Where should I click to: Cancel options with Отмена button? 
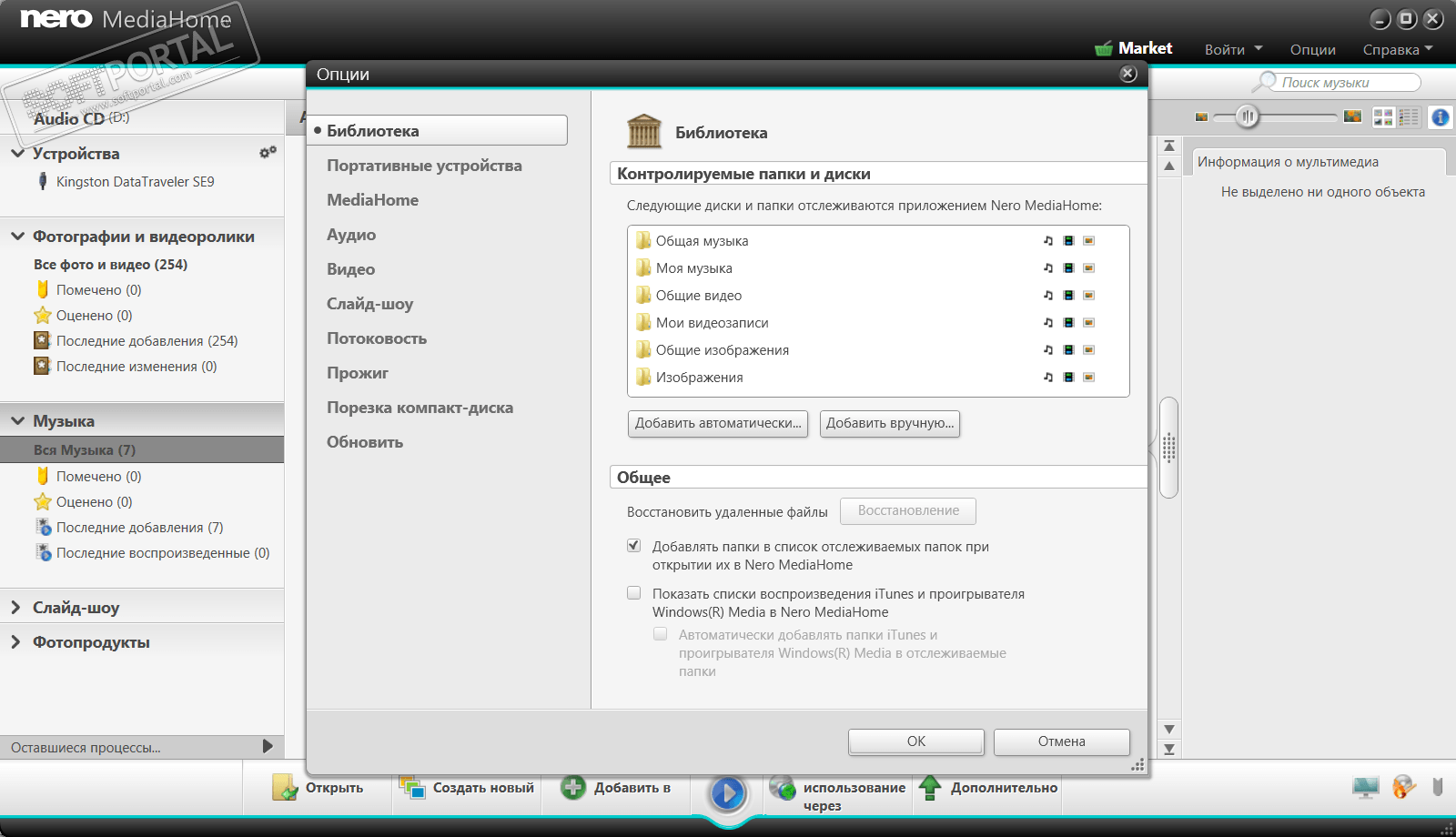(1062, 741)
